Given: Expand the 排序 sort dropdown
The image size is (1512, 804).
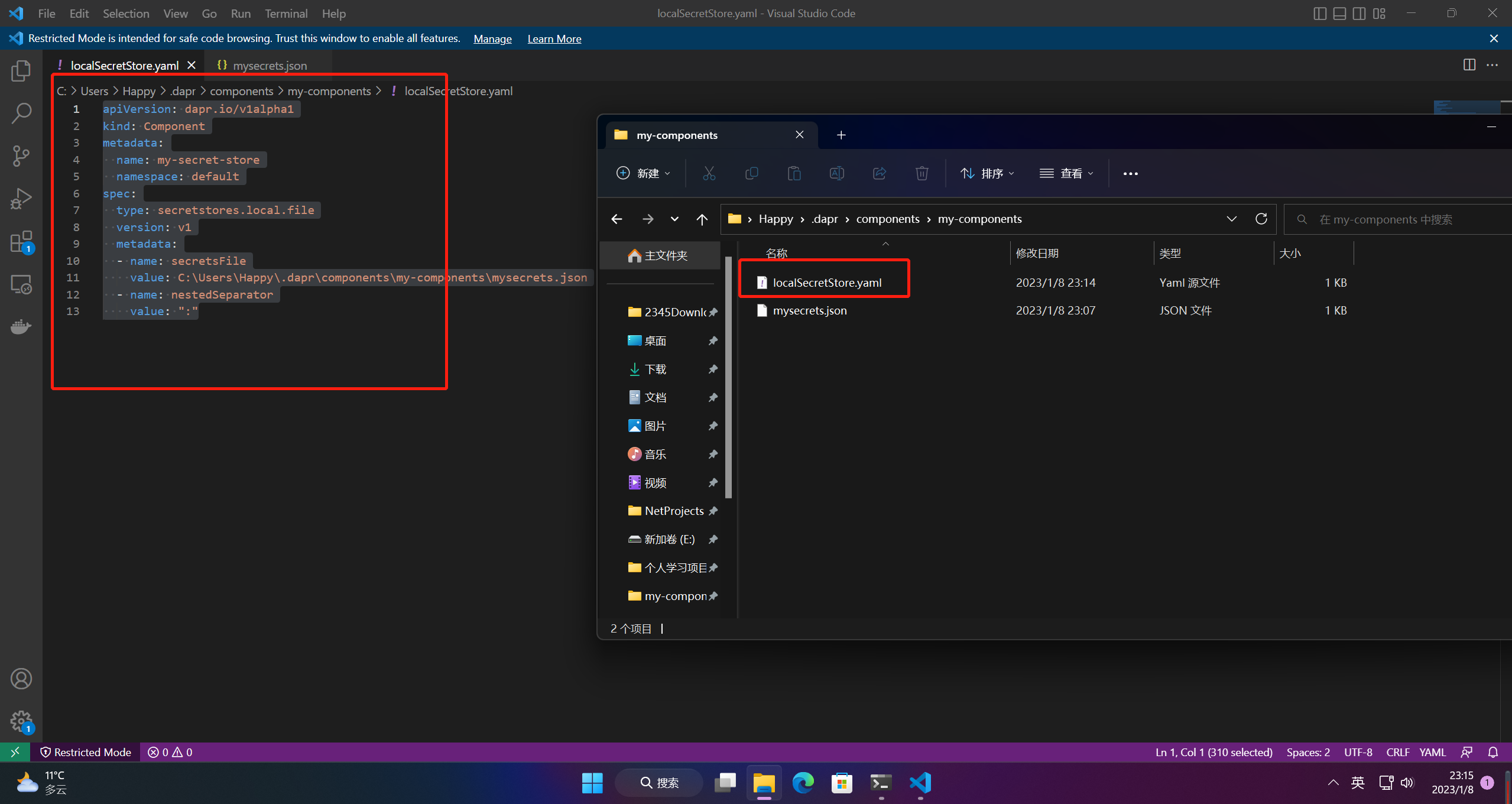Looking at the screenshot, I should 987,173.
